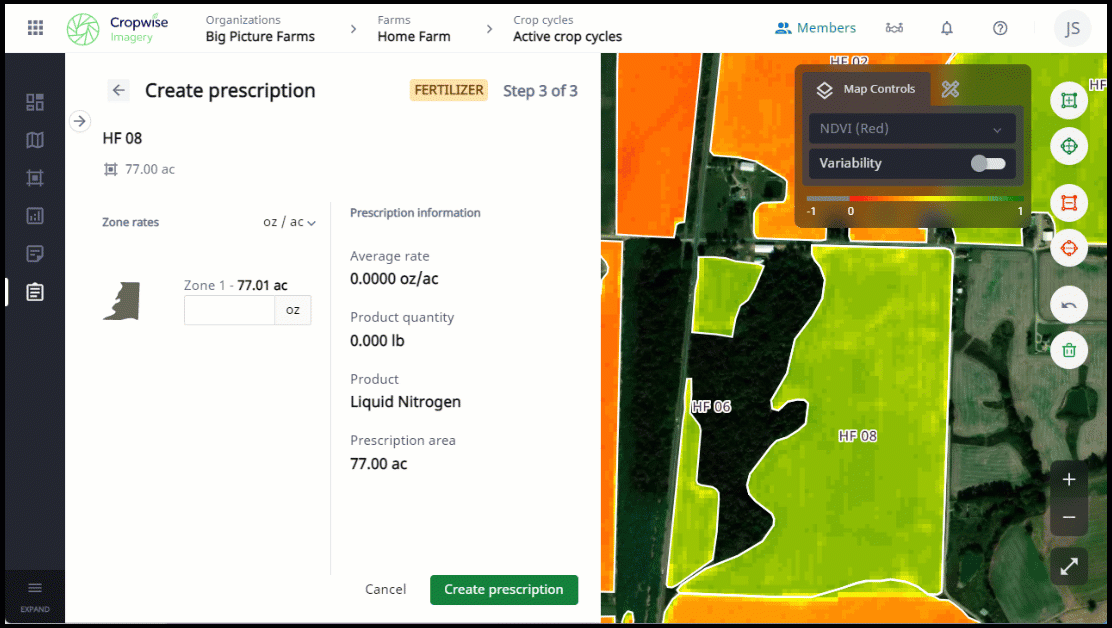Open the reports chart sidebar icon
The image size is (1112, 628).
coord(35,216)
